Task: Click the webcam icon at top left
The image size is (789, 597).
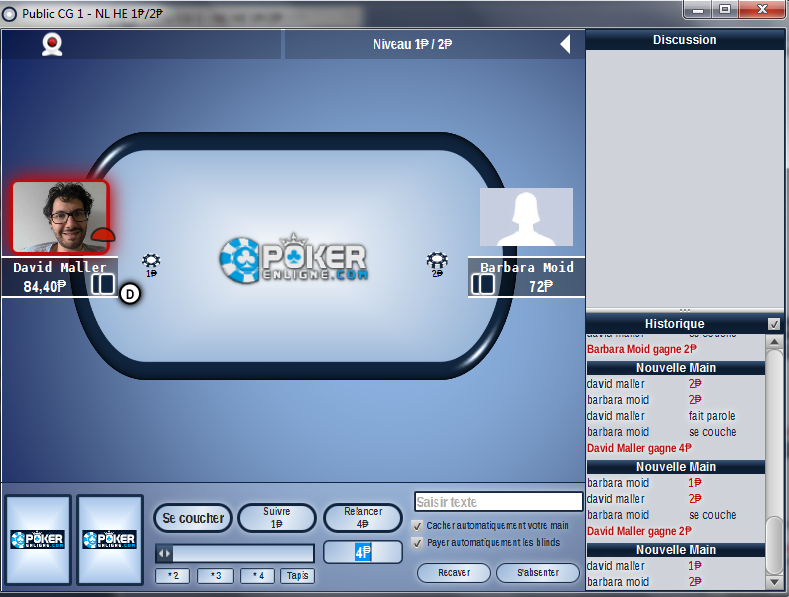Action: [52, 44]
